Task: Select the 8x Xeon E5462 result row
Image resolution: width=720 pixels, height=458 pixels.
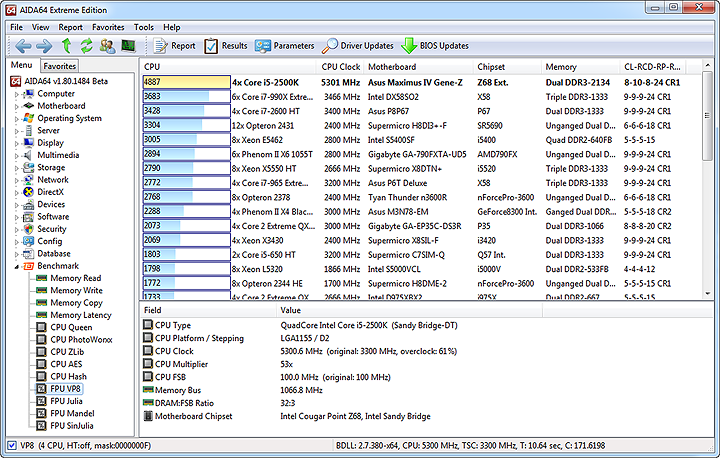Action: (x=421, y=140)
